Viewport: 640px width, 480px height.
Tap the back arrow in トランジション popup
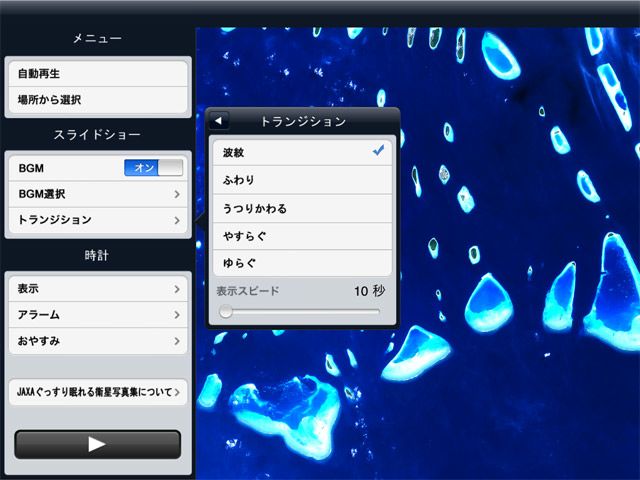click(218, 121)
